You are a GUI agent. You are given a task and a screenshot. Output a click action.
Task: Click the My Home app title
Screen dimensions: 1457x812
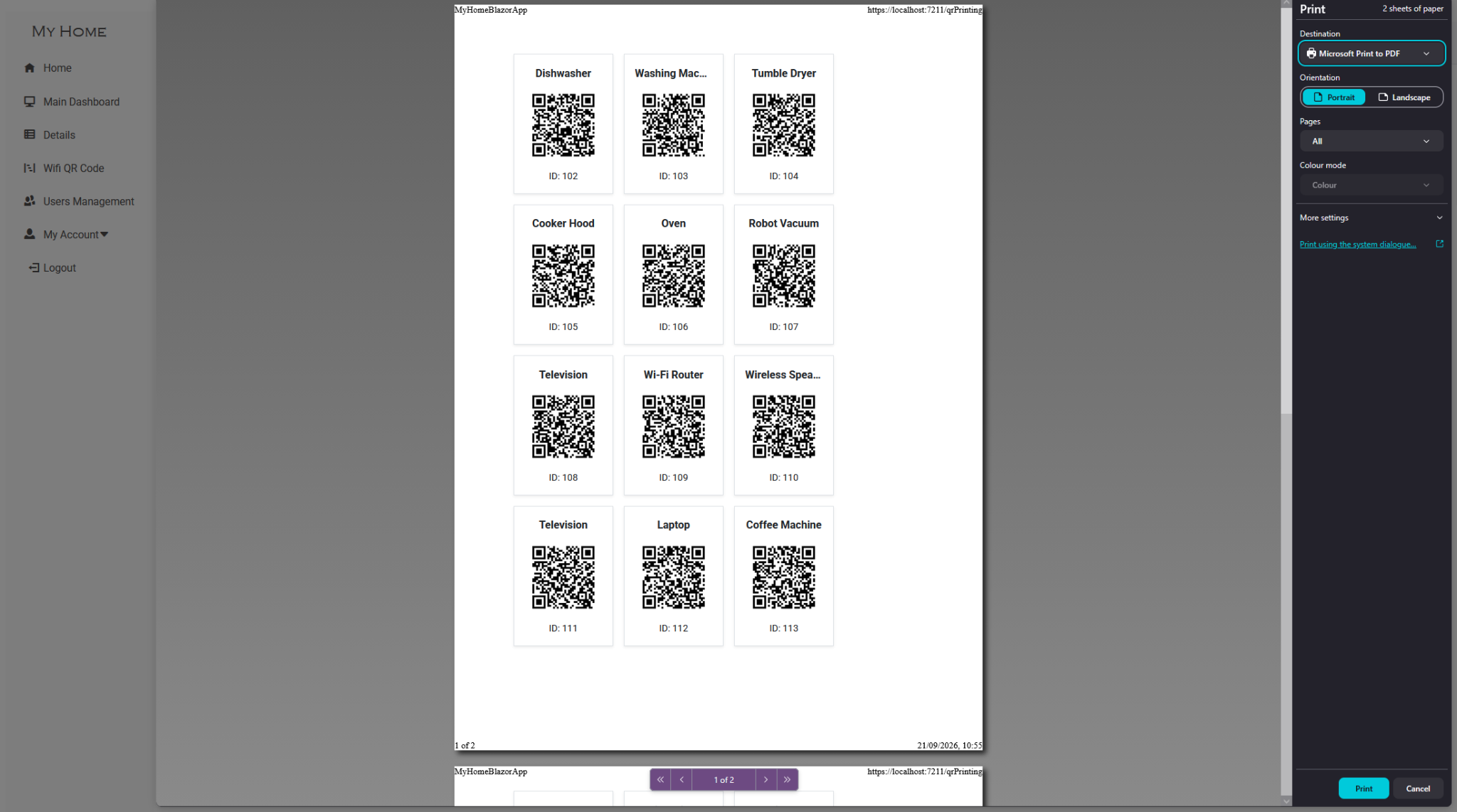[x=69, y=31]
